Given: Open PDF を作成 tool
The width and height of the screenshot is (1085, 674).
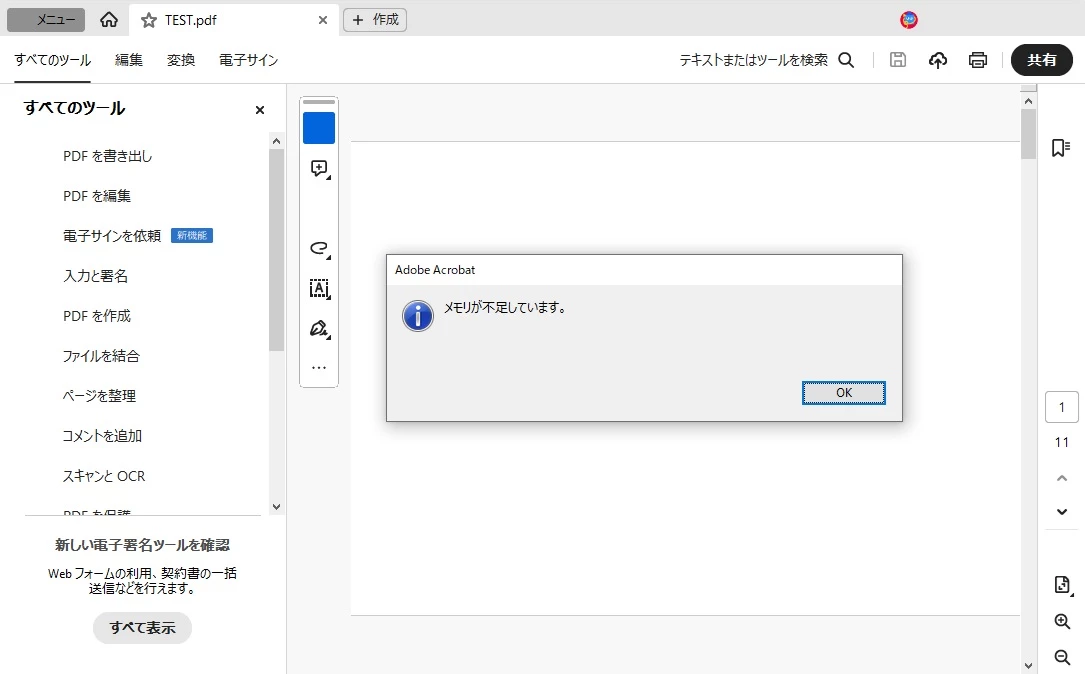Looking at the screenshot, I should click(97, 316).
